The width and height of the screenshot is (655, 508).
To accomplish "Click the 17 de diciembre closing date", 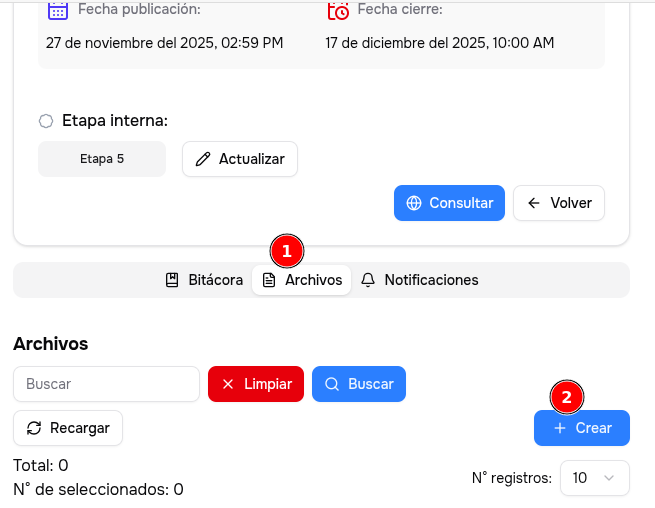I will (440, 43).
